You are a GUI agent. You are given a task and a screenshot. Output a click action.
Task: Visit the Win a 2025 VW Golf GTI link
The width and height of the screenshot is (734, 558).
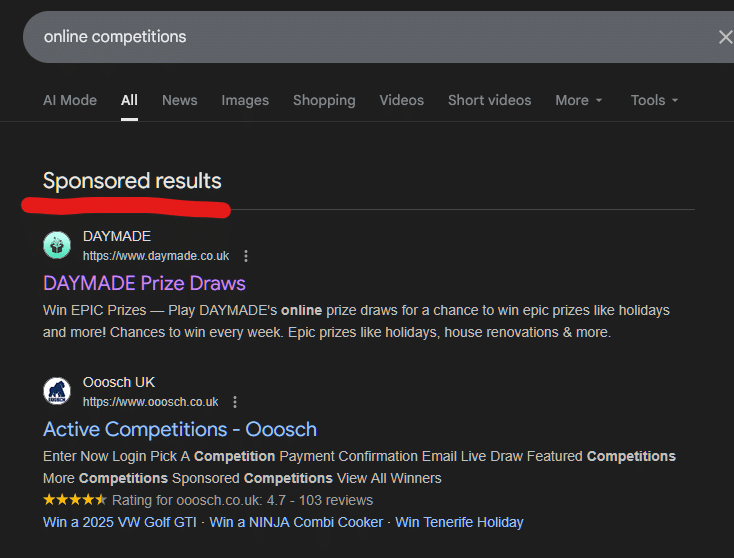120,522
